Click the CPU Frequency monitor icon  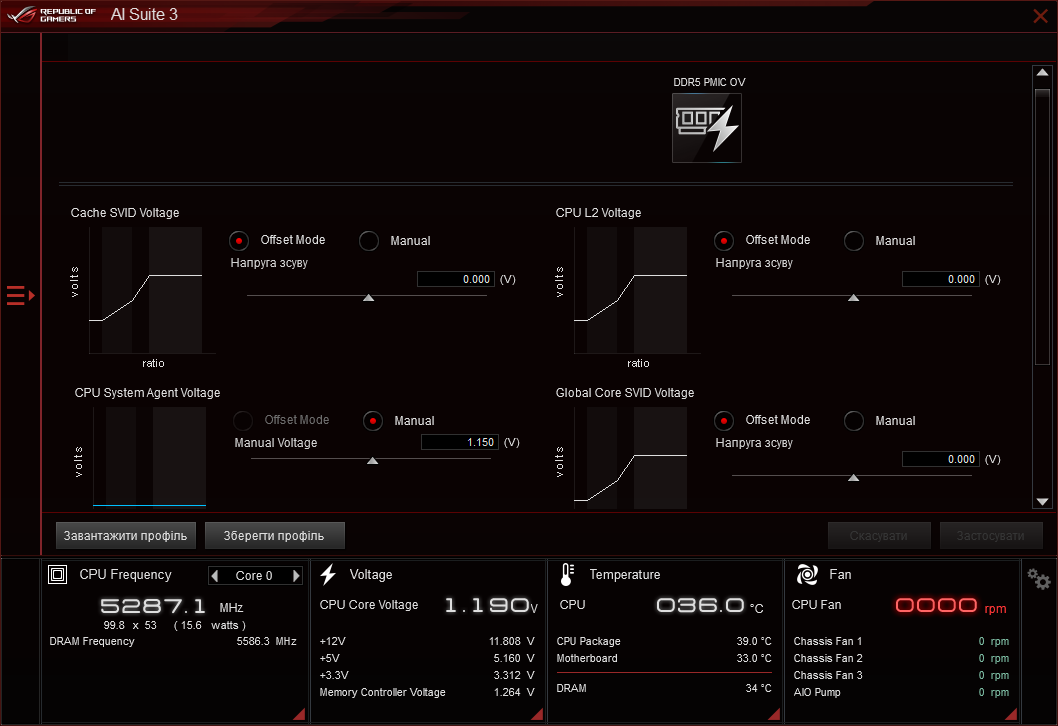click(57, 573)
